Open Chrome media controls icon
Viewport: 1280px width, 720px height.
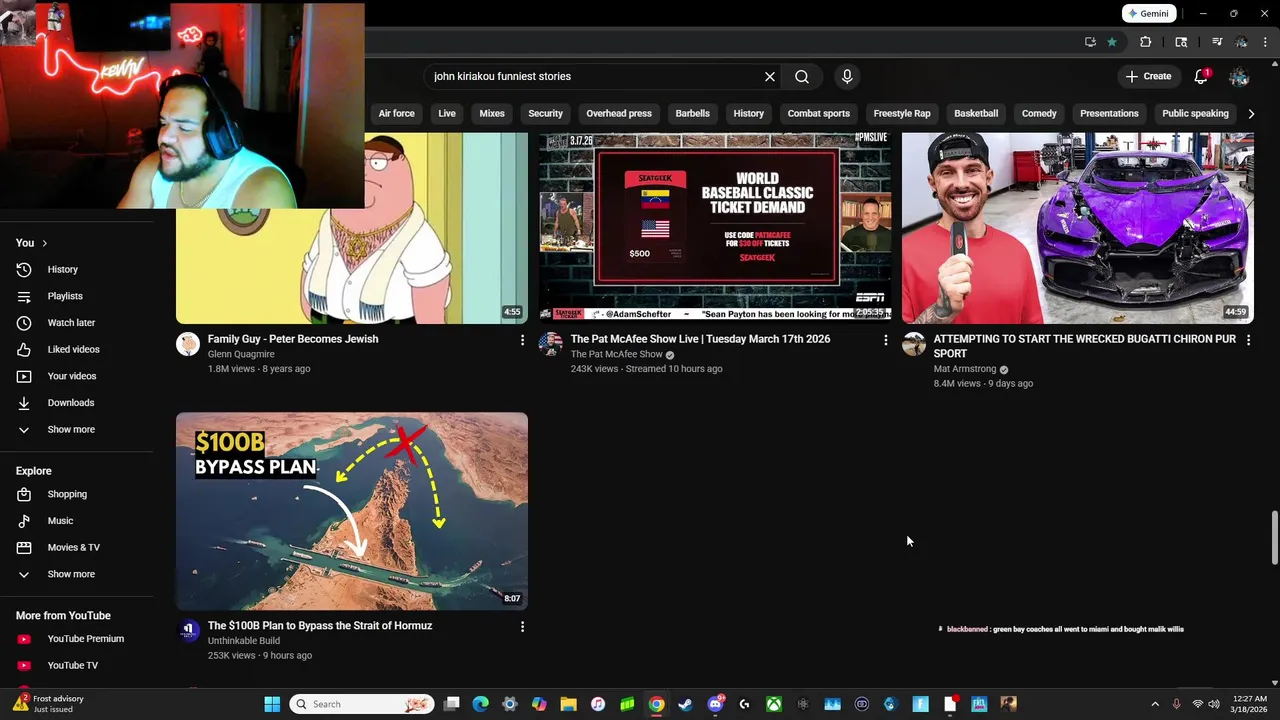(x=1217, y=42)
